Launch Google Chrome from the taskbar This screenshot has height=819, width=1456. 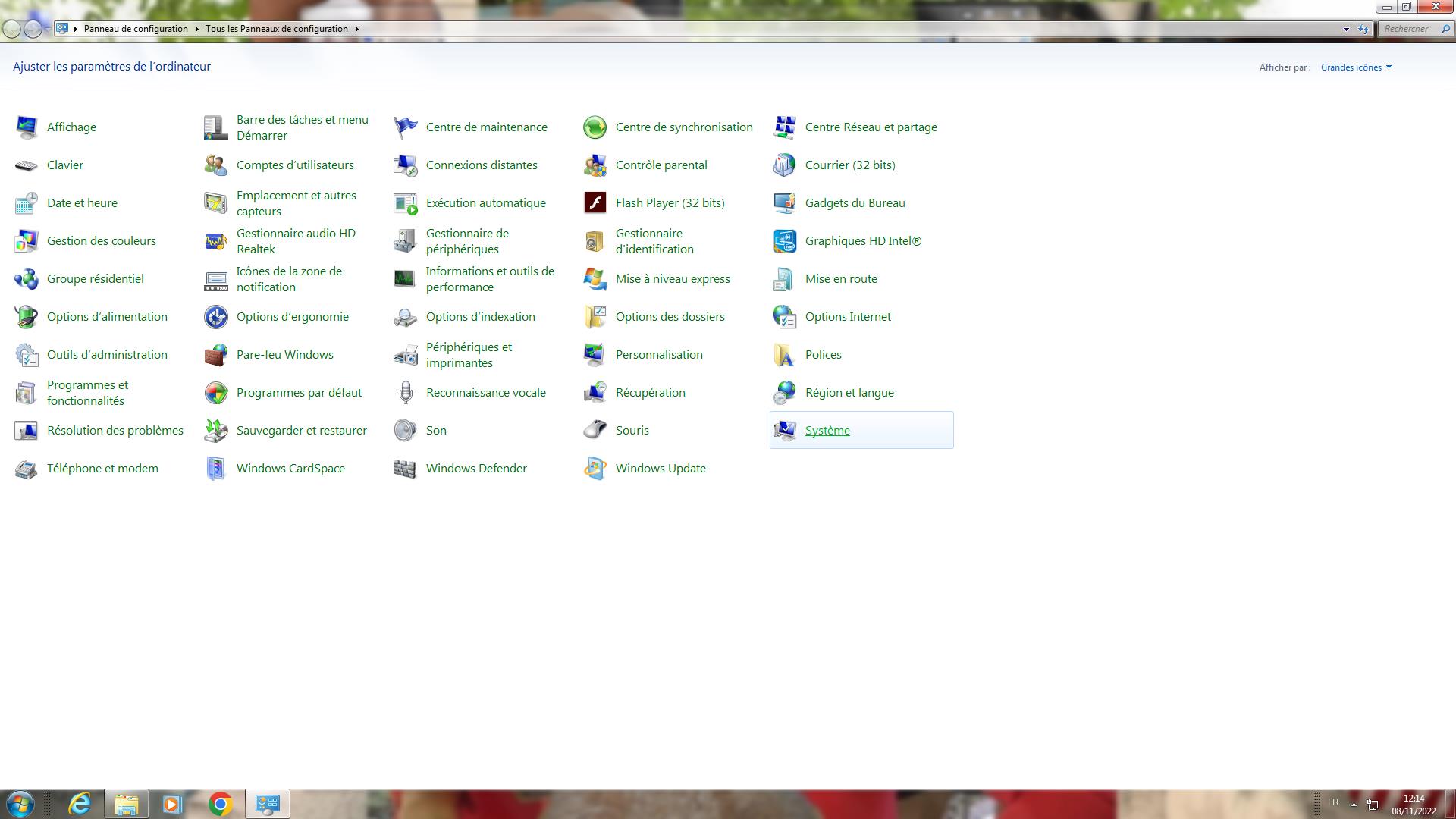pos(220,804)
